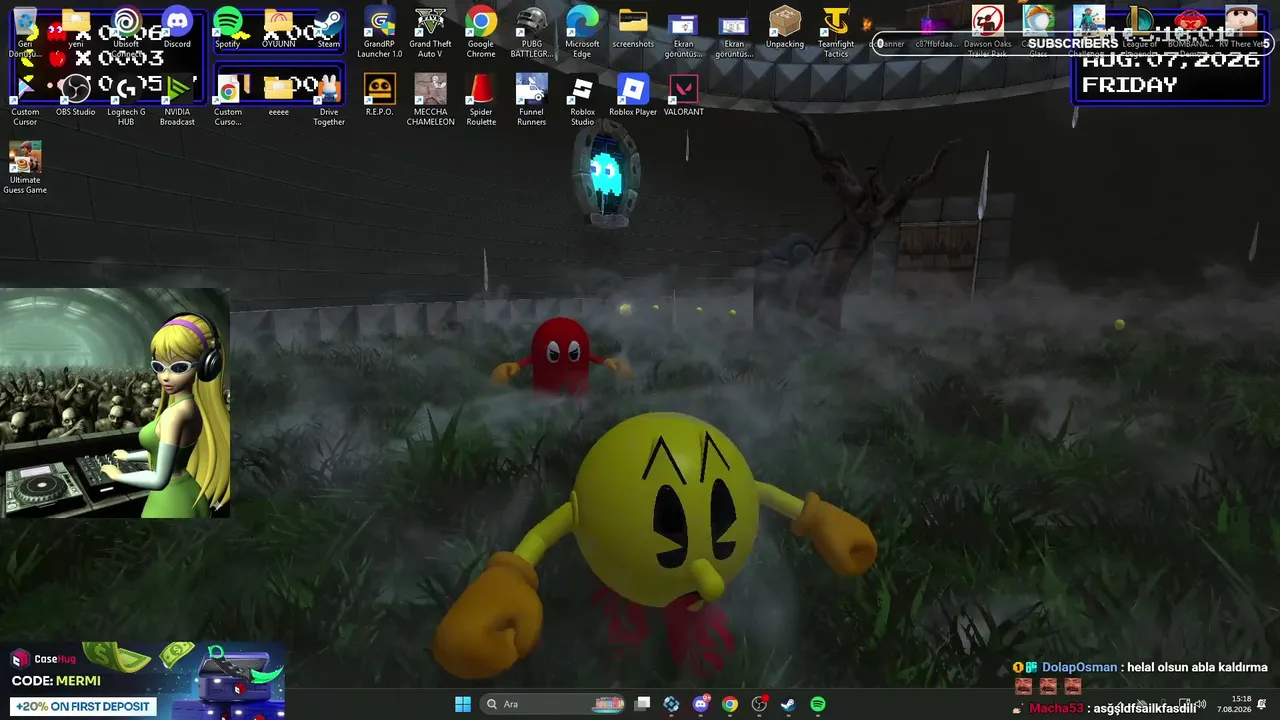Image resolution: width=1280 pixels, height=720 pixels.
Task: Open Ultimate Guess Game shortcut
Action: point(25,167)
